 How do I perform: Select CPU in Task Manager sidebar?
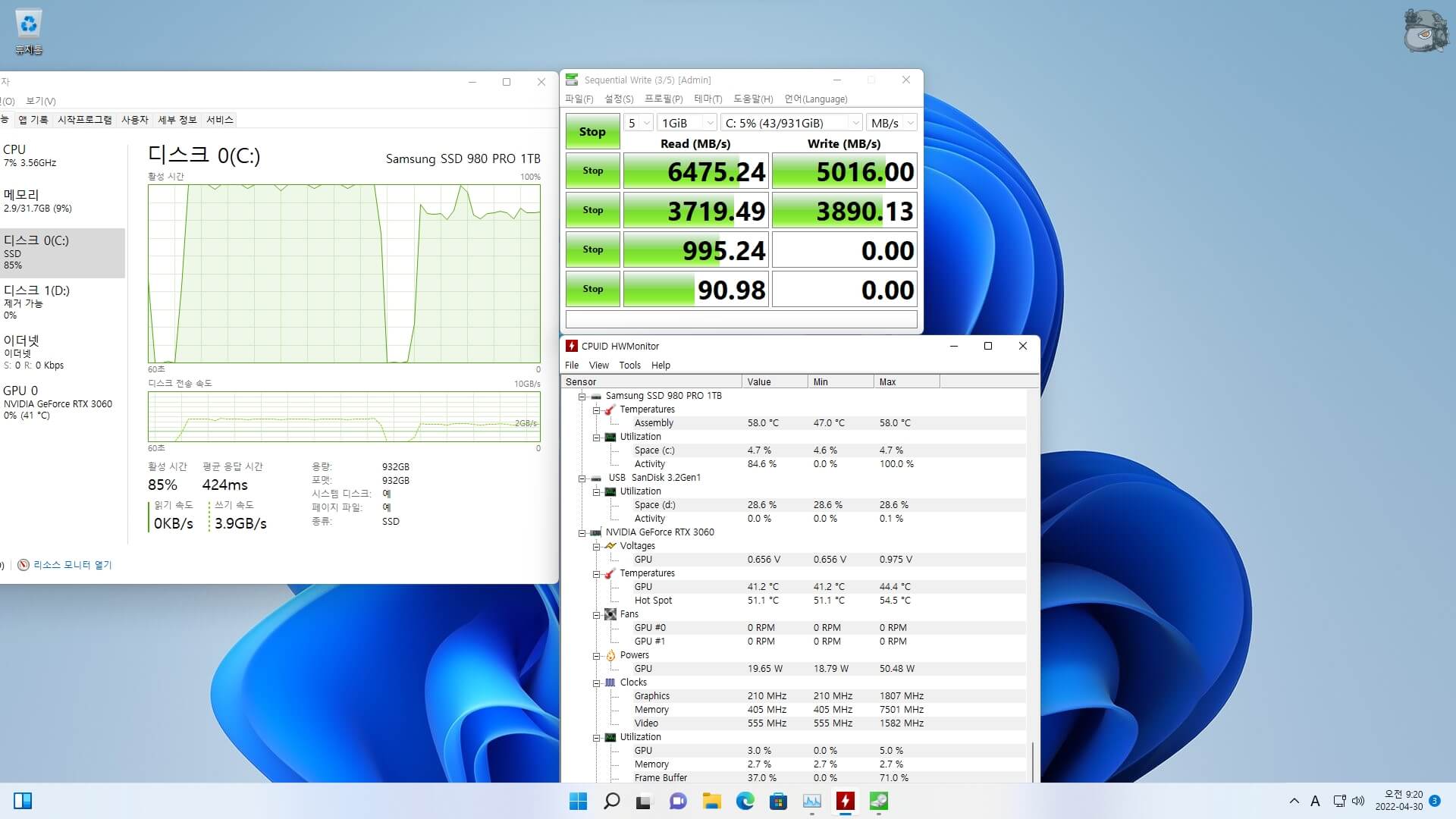coord(62,155)
